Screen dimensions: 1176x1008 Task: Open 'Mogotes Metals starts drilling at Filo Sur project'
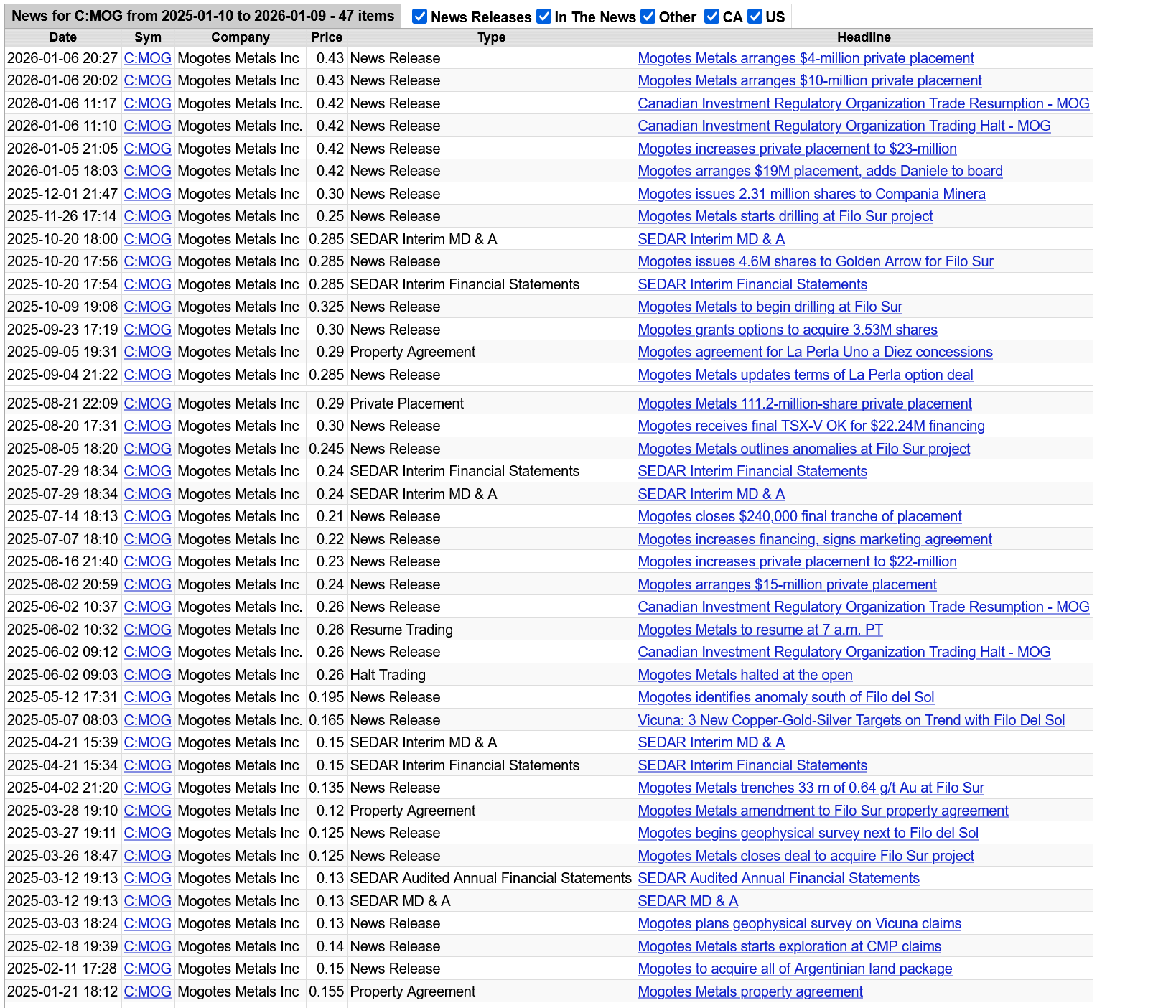[x=785, y=216]
